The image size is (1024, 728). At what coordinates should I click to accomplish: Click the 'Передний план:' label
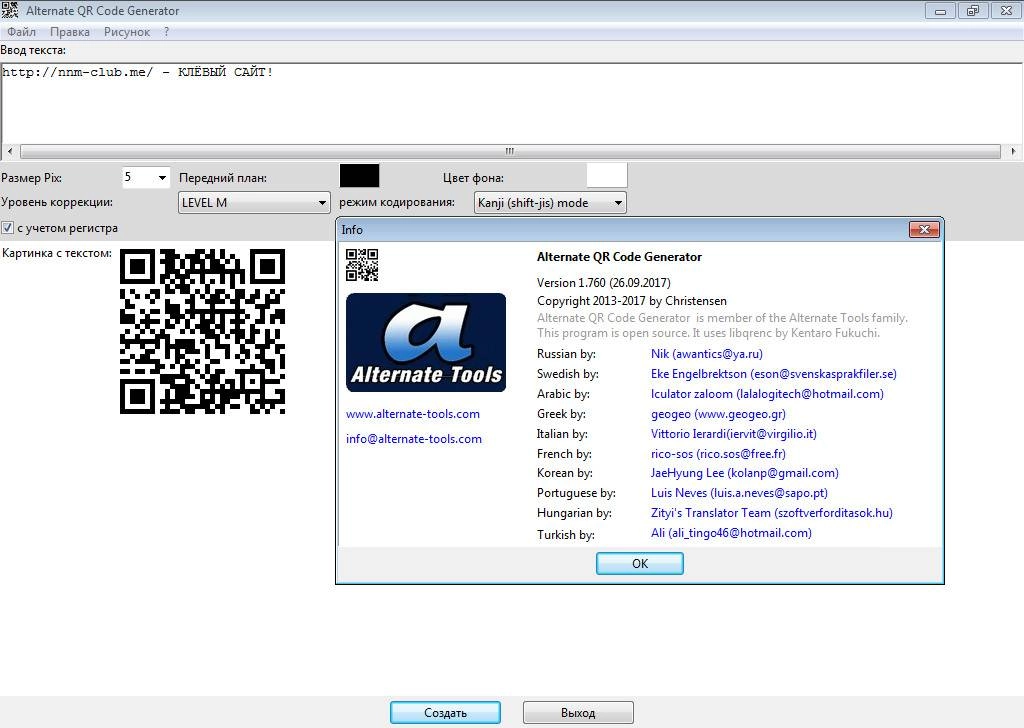[223, 178]
